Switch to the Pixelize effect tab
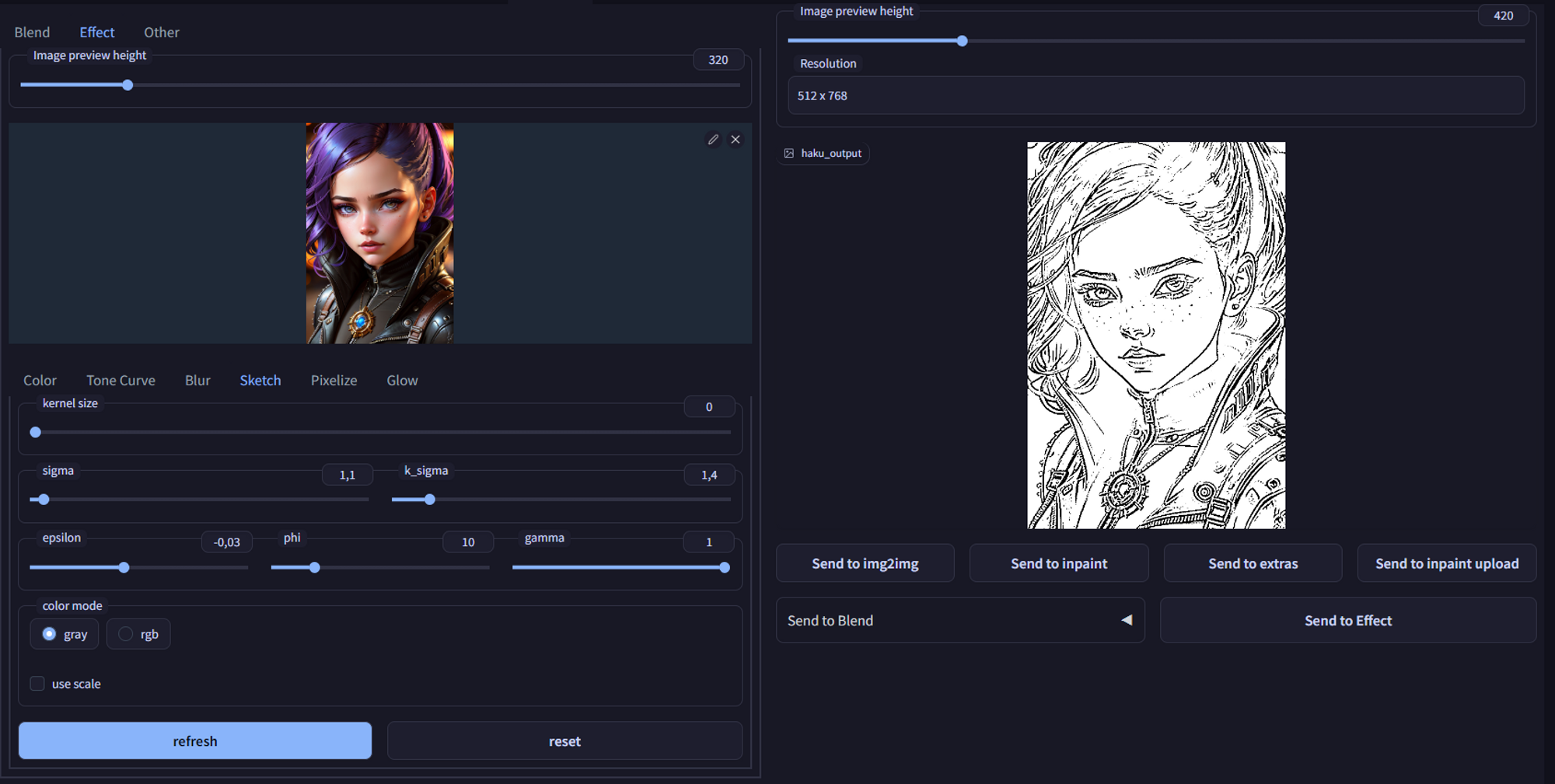Image resolution: width=1555 pixels, height=784 pixels. 334,381
